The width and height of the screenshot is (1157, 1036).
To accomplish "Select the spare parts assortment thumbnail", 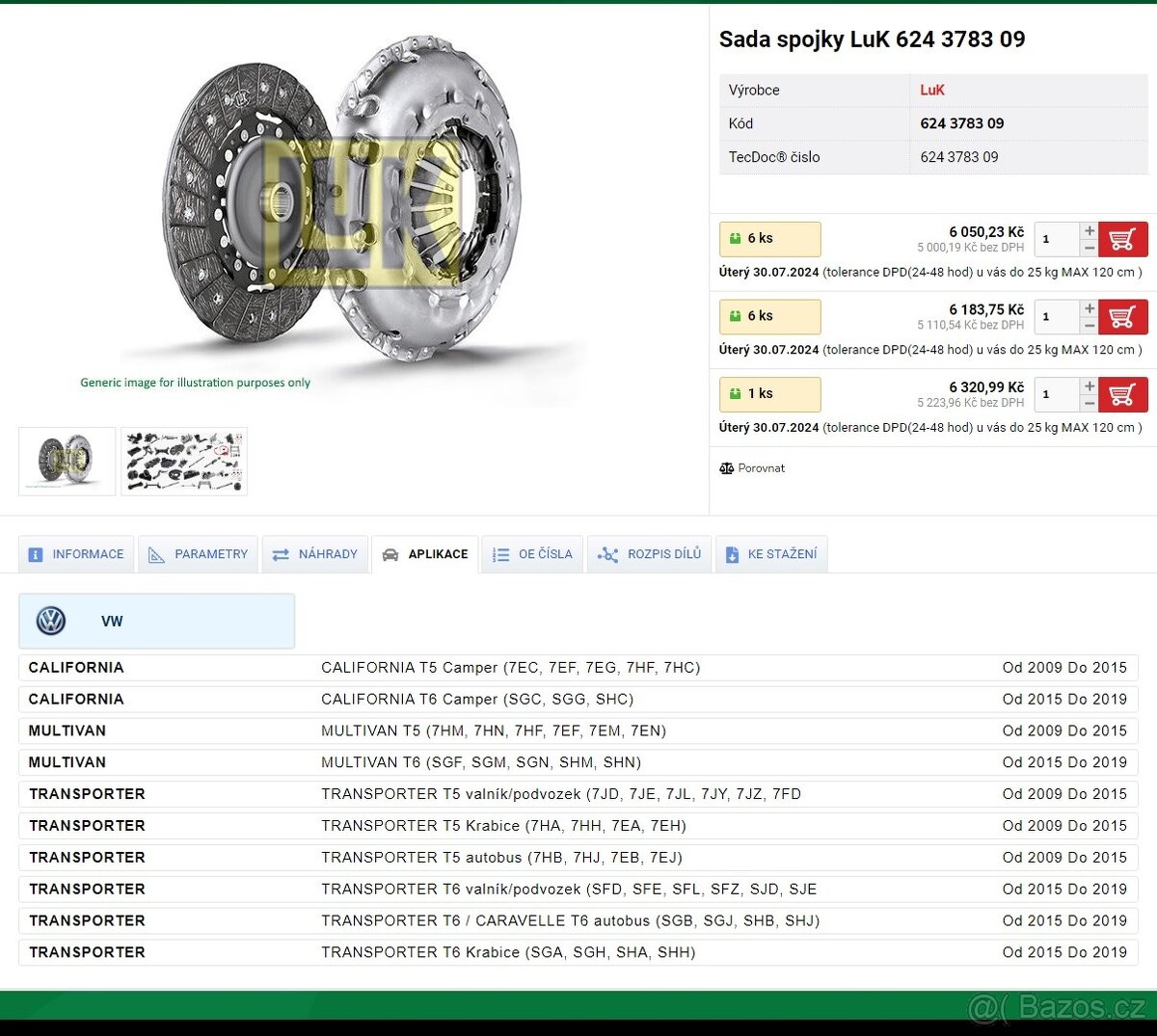I will [x=184, y=462].
